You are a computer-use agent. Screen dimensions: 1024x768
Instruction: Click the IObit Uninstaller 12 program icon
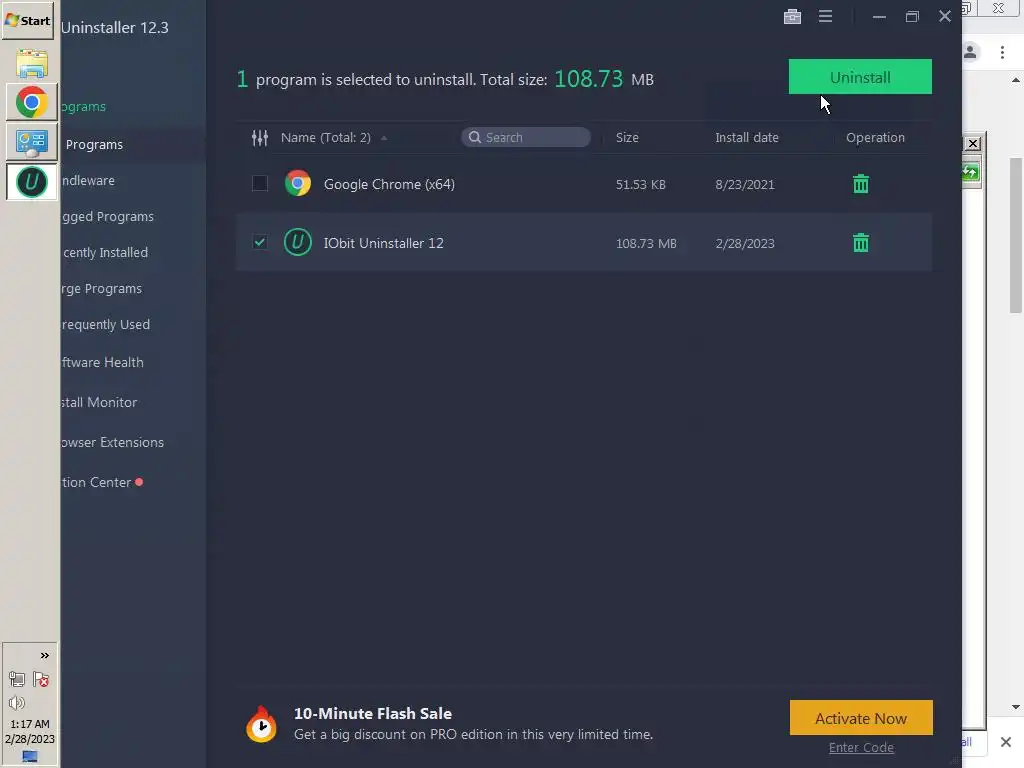[298, 242]
